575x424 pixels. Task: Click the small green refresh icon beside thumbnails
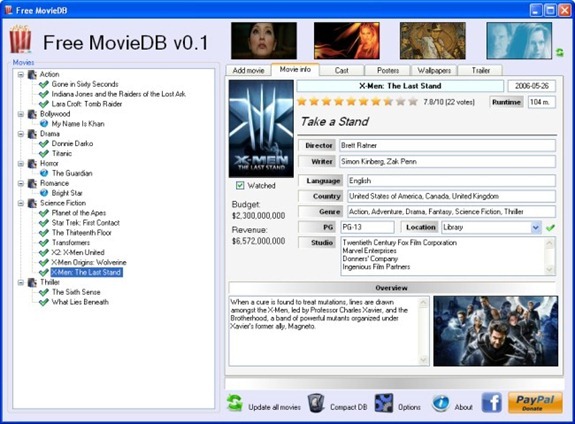click(x=560, y=52)
